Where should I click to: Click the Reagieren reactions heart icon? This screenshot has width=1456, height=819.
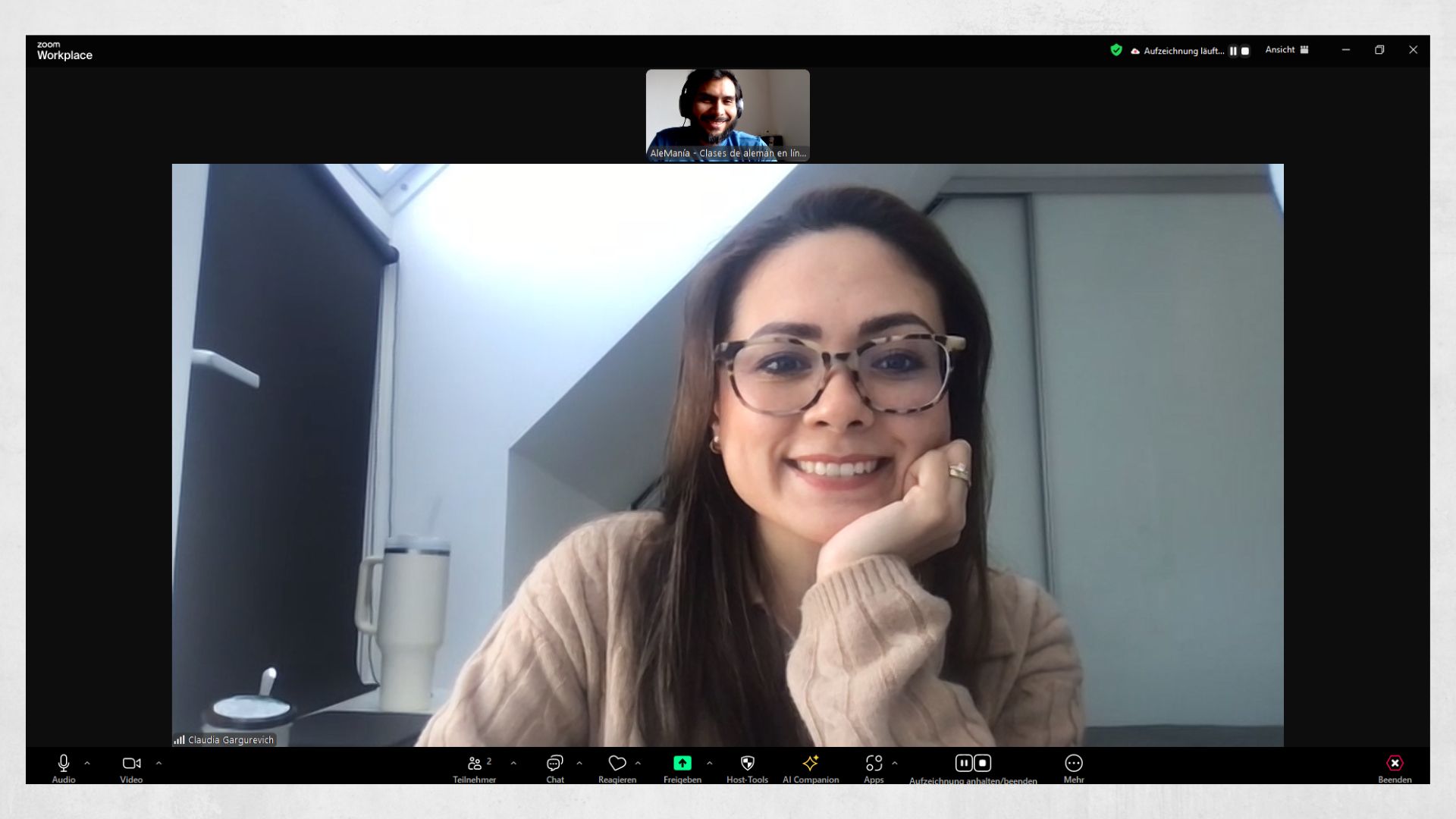617,764
